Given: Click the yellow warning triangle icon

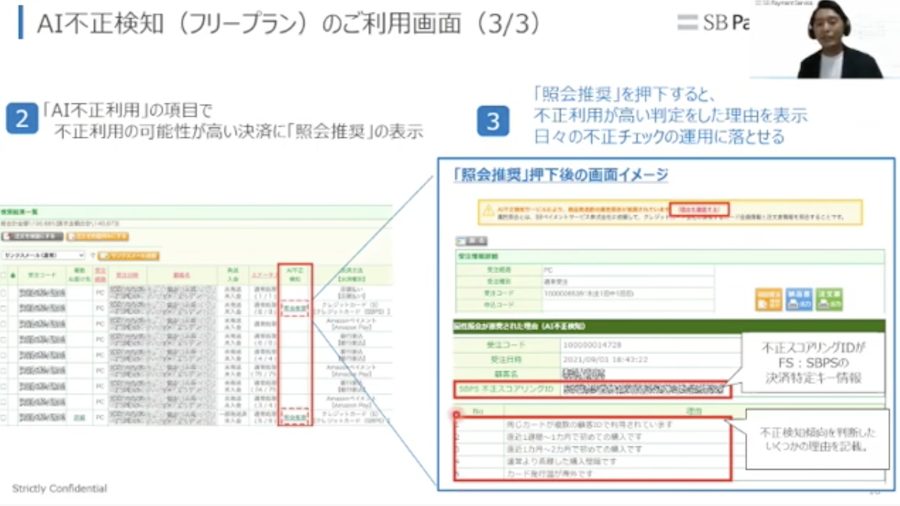Looking at the screenshot, I should pyautogui.click(x=488, y=211).
